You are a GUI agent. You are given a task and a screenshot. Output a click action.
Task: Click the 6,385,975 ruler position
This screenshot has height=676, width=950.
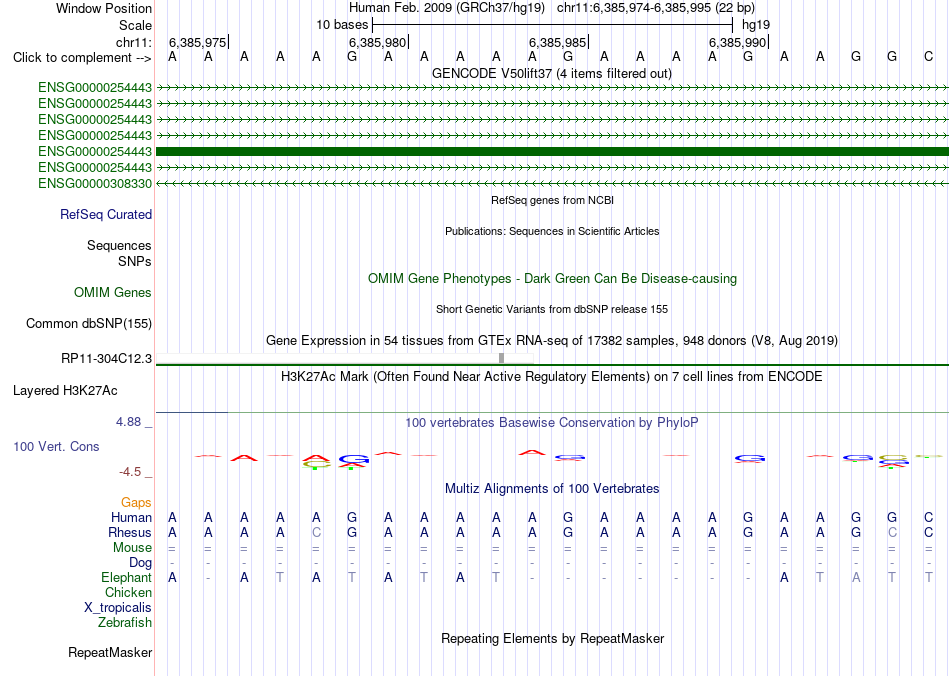[198, 42]
